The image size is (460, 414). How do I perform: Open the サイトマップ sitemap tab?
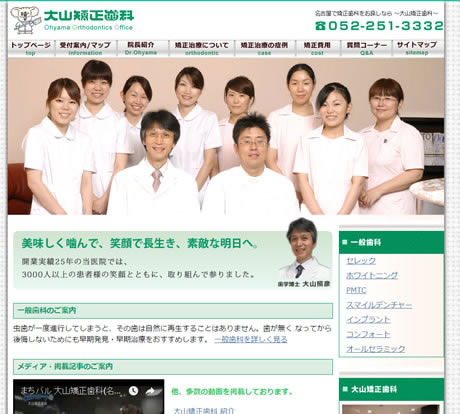click(x=417, y=48)
